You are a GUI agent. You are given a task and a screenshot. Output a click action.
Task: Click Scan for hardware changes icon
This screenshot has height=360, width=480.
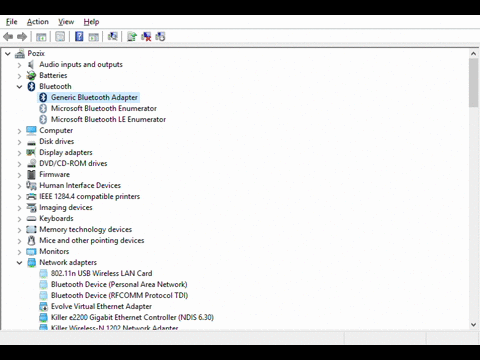pyautogui.click(x=113, y=36)
